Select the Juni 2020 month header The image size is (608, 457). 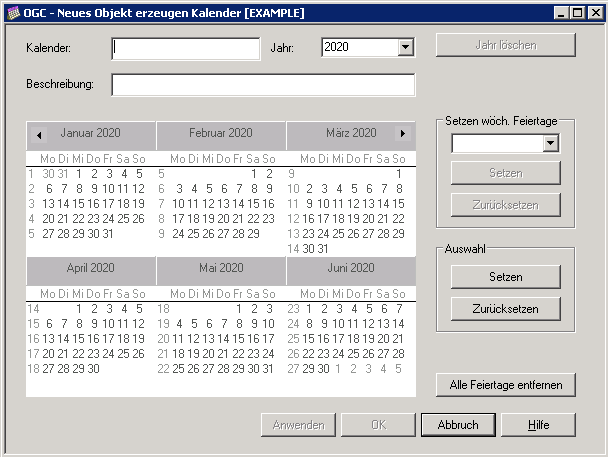[351, 268]
